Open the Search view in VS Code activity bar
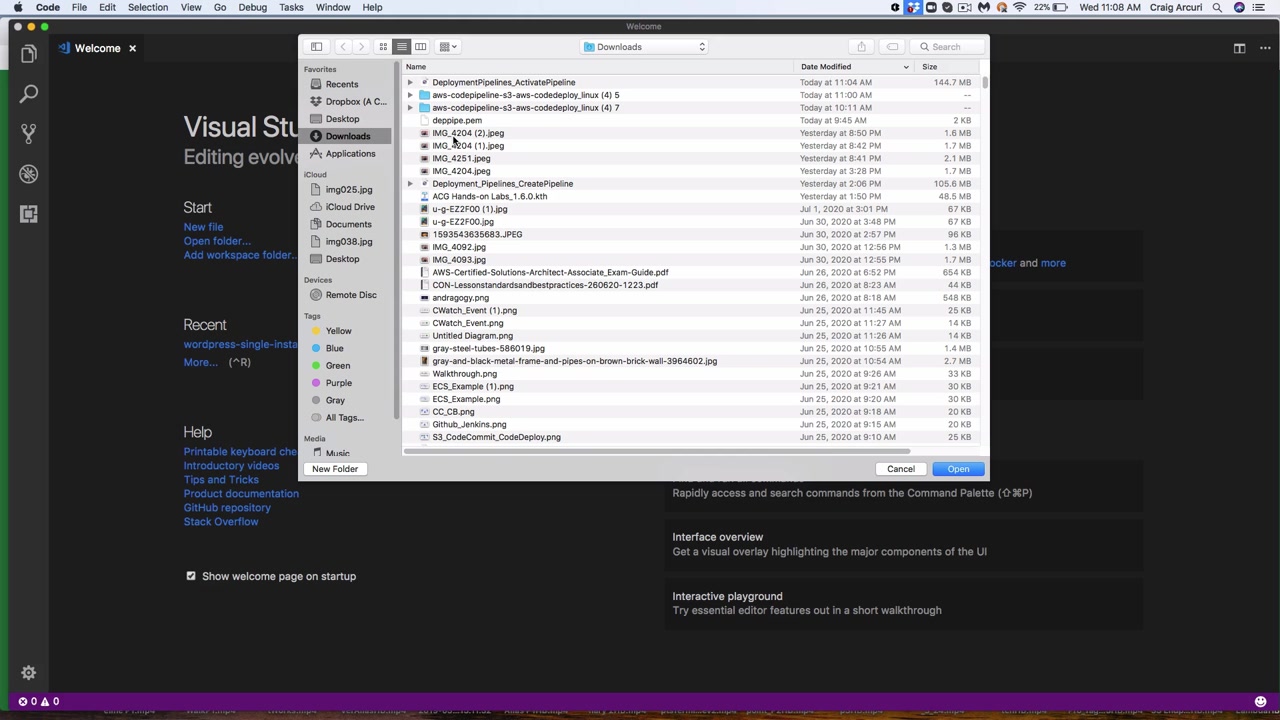 (28, 94)
